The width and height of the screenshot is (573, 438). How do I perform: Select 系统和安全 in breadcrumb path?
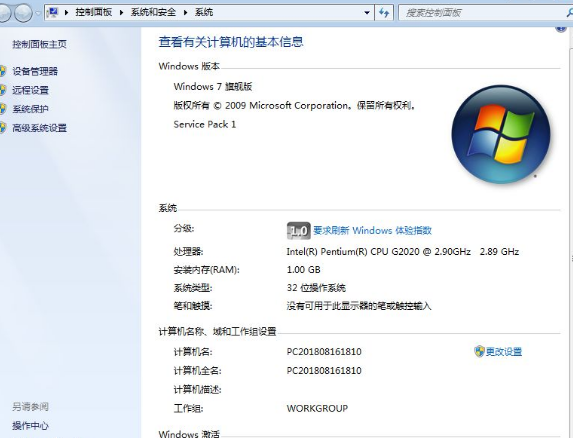tap(153, 12)
